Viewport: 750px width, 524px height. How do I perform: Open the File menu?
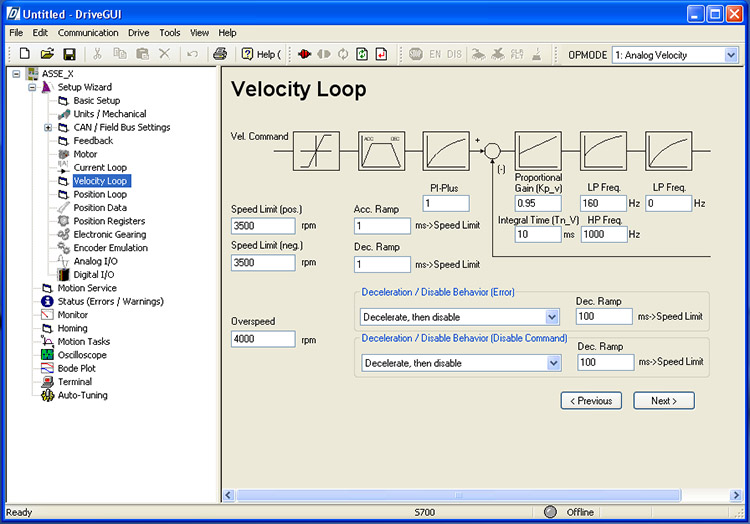click(16, 33)
